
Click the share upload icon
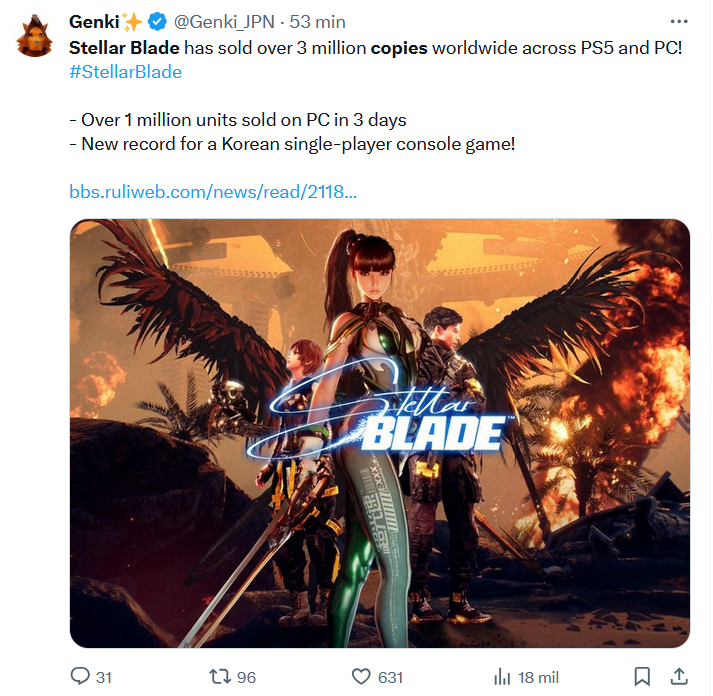pos(679,676)
